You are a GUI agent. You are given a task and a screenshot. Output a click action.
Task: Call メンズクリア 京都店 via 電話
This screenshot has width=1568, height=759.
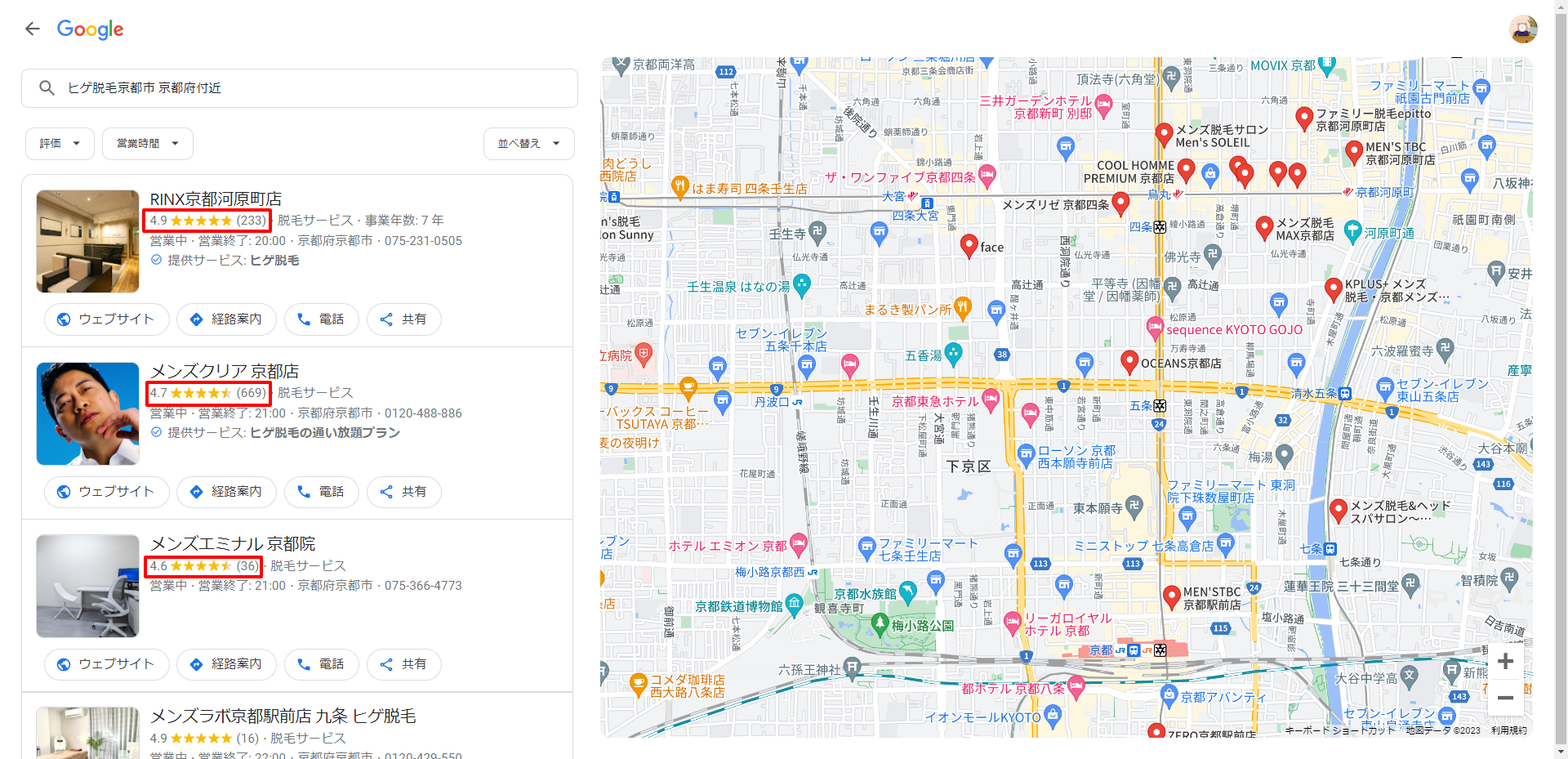[321, 491]
